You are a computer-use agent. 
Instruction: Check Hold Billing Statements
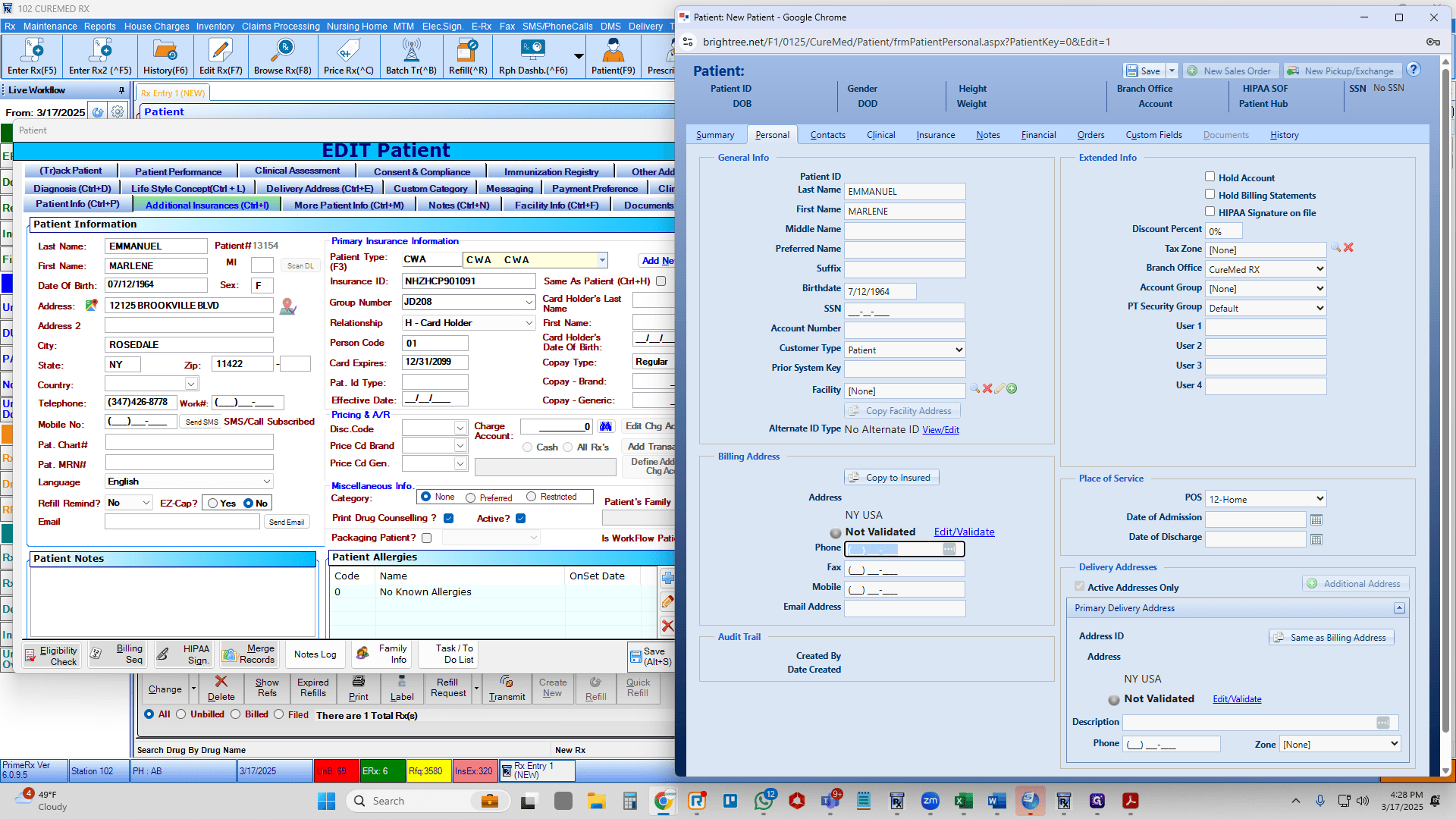coord(1210,194)
